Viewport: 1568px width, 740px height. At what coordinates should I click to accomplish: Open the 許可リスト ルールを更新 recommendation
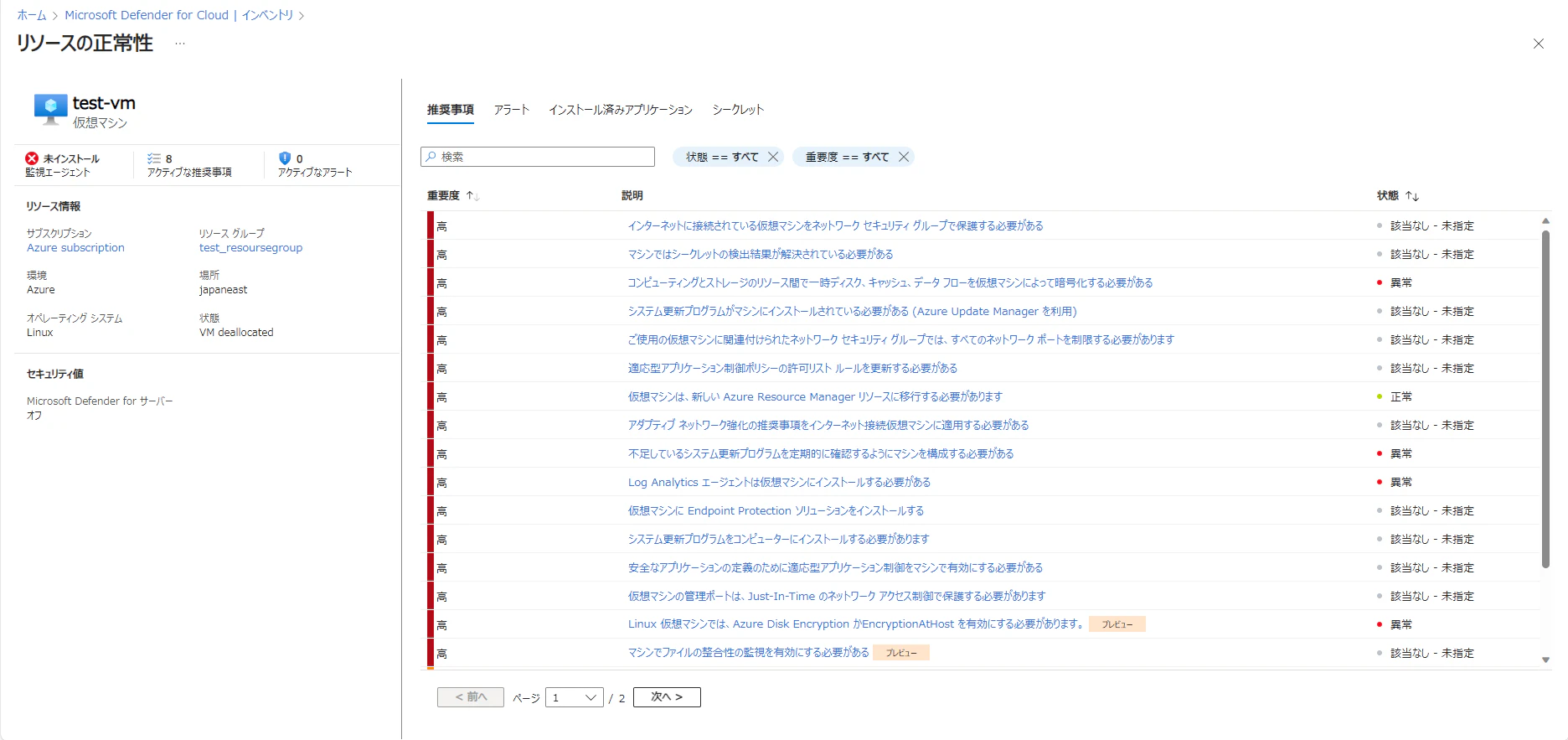pyautogui.click(x=792, y=368)
